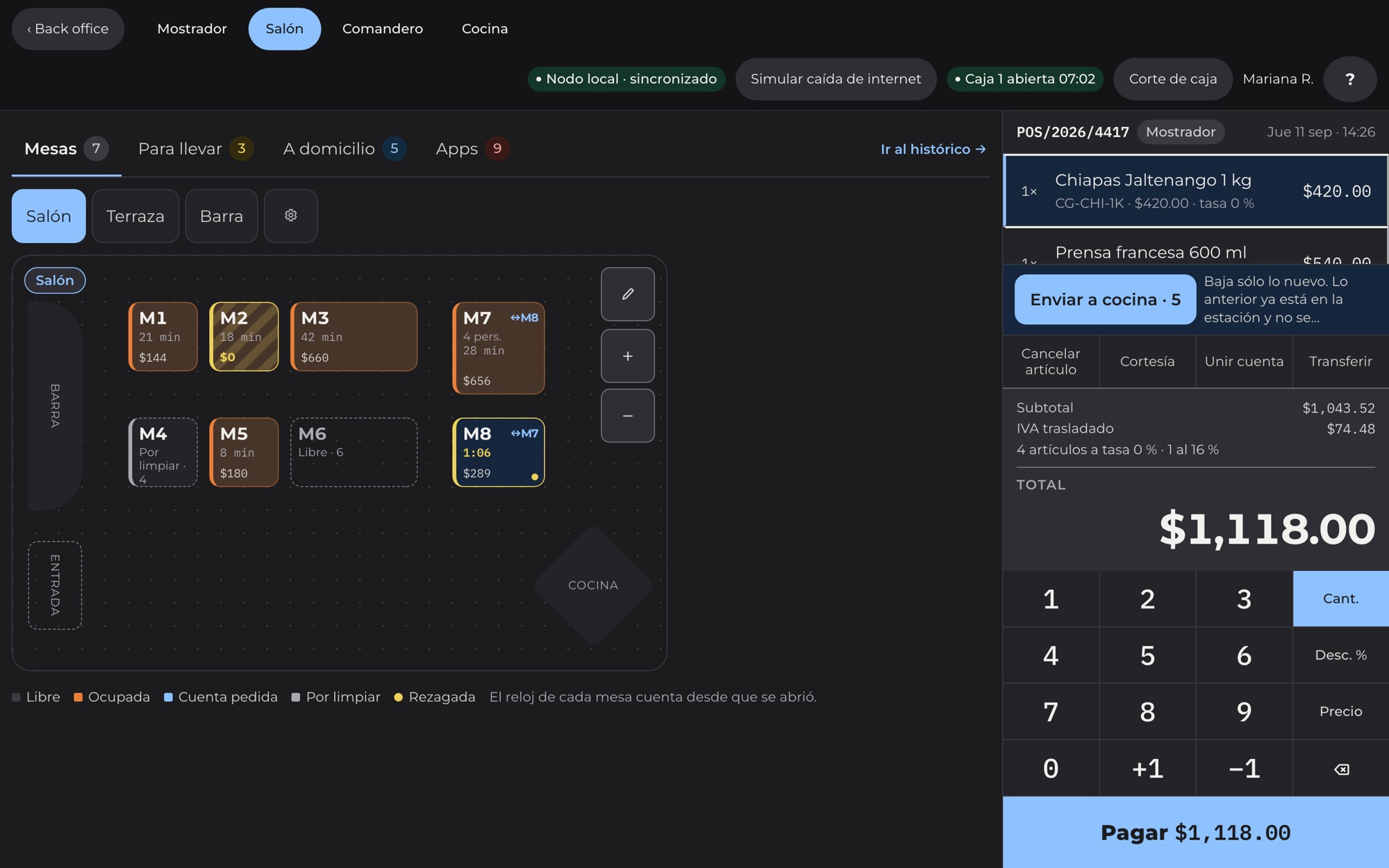Screen dimensions: 1389x868
Task: Switch to Mostrador view
Action: tap(192, 28)
